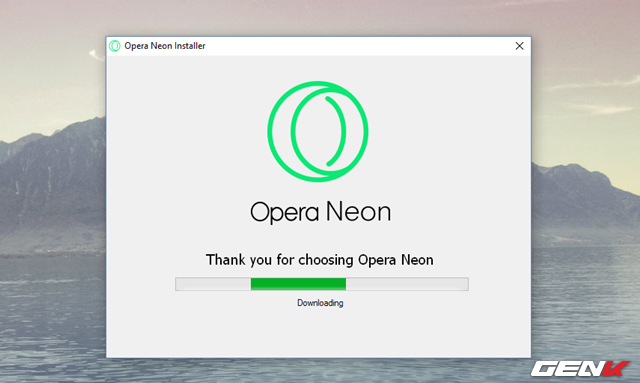Screen dimensions: 640x383
Task: Click the 'Opera Neon Installer' title text
Action: [x=164, y=46]
